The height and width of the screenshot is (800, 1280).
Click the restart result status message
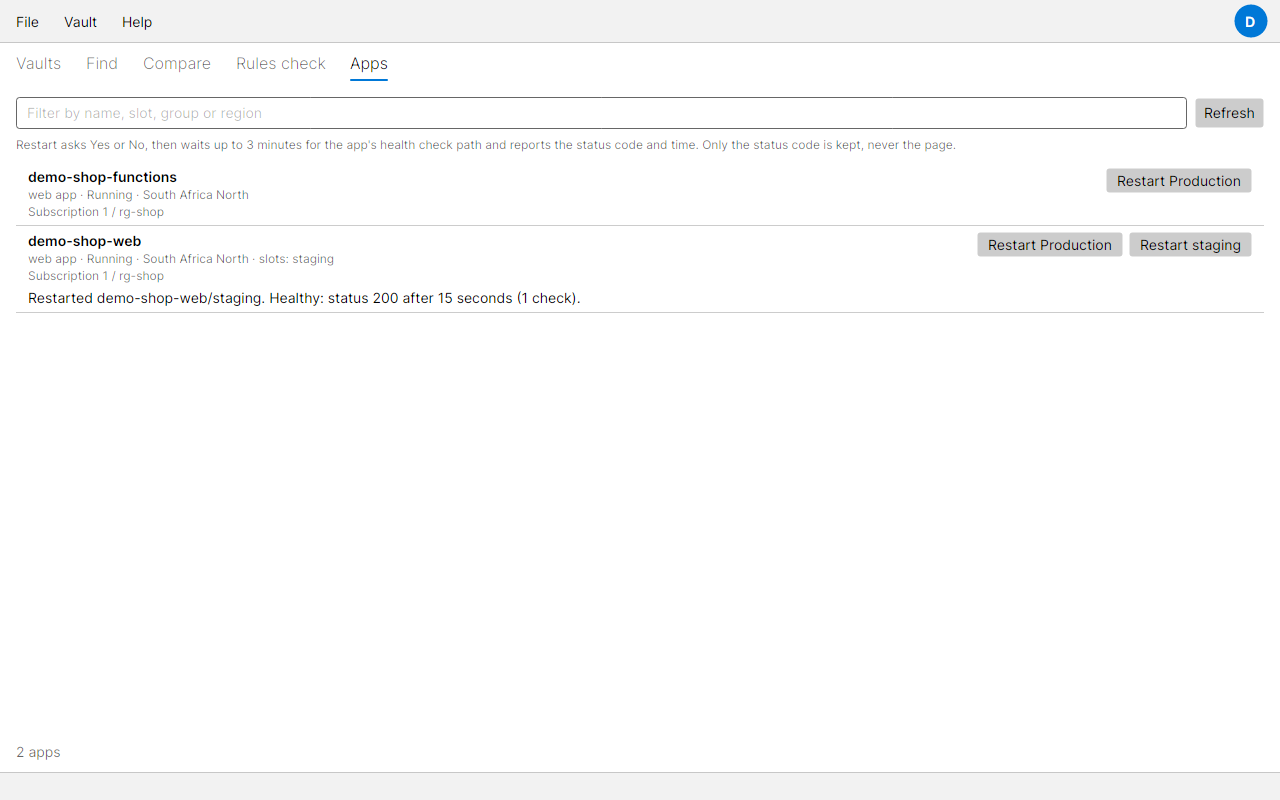(x=304, y=298)
